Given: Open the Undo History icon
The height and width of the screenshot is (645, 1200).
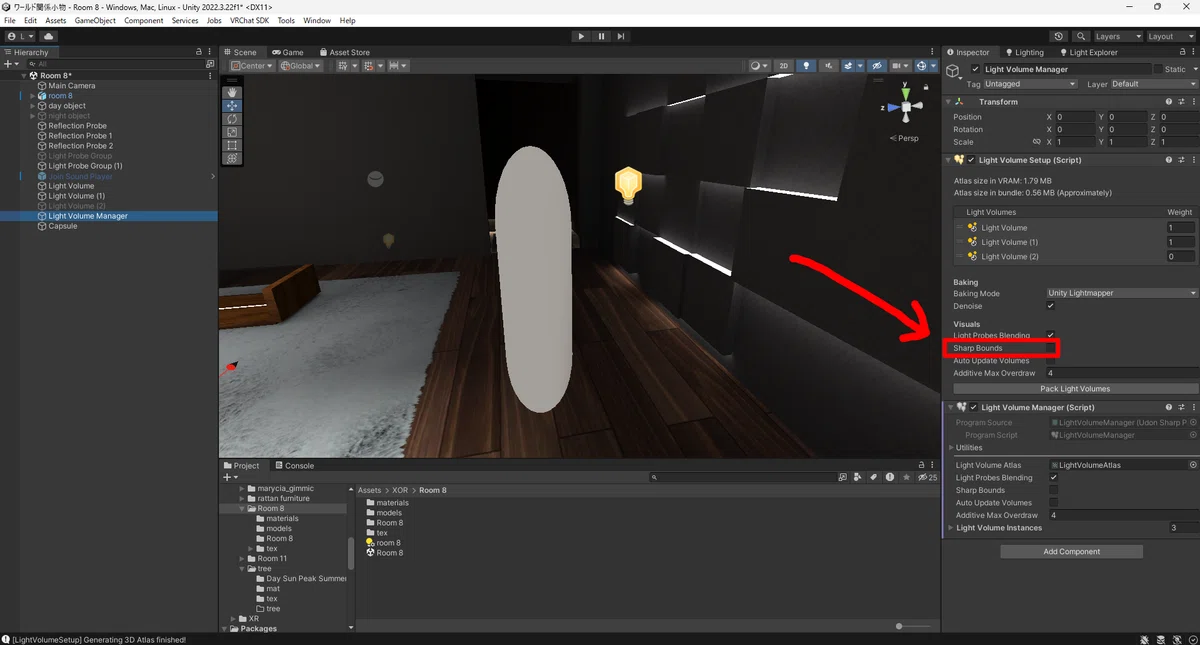Looking at the screenshot, I should [x=1059, y=36].
